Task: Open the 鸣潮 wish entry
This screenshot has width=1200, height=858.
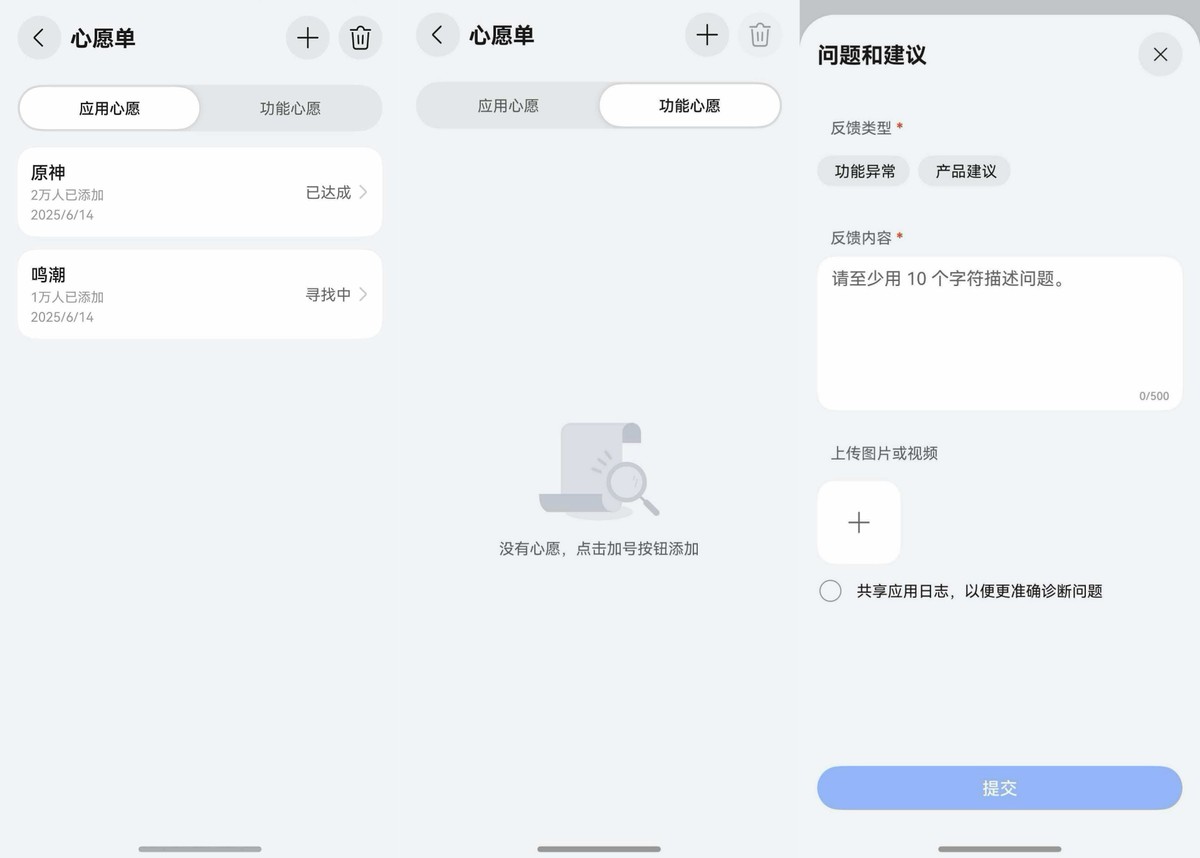Action: click(x=200, y=294)
